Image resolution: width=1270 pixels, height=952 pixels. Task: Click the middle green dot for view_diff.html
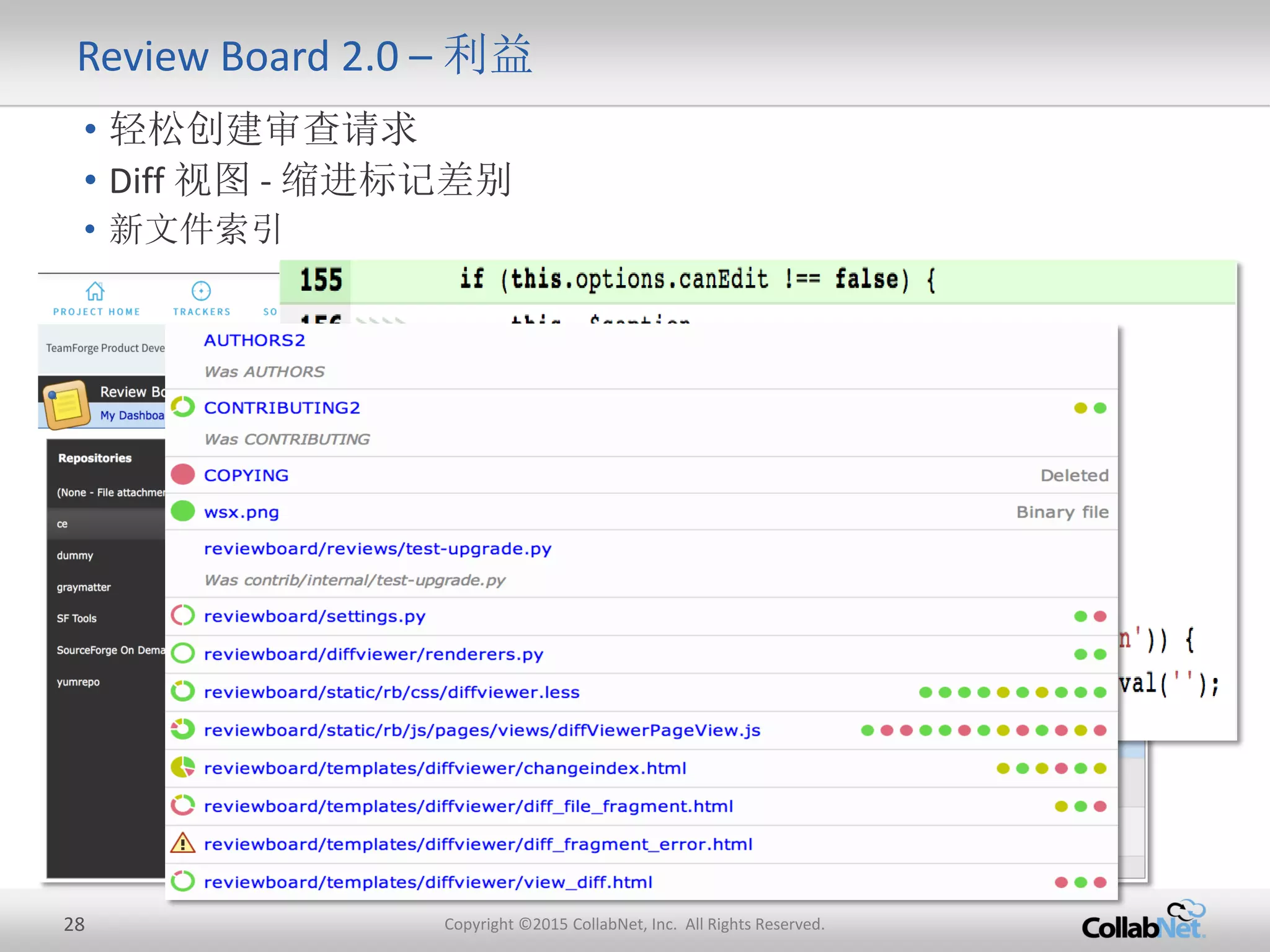(x=1081, y=882)
